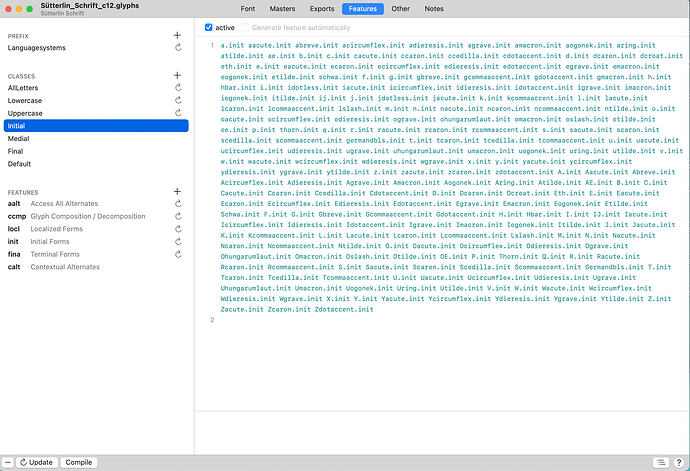
Task: Select the init Initial Forms feature
Action: pyautogui.click(x=96, y=242)
